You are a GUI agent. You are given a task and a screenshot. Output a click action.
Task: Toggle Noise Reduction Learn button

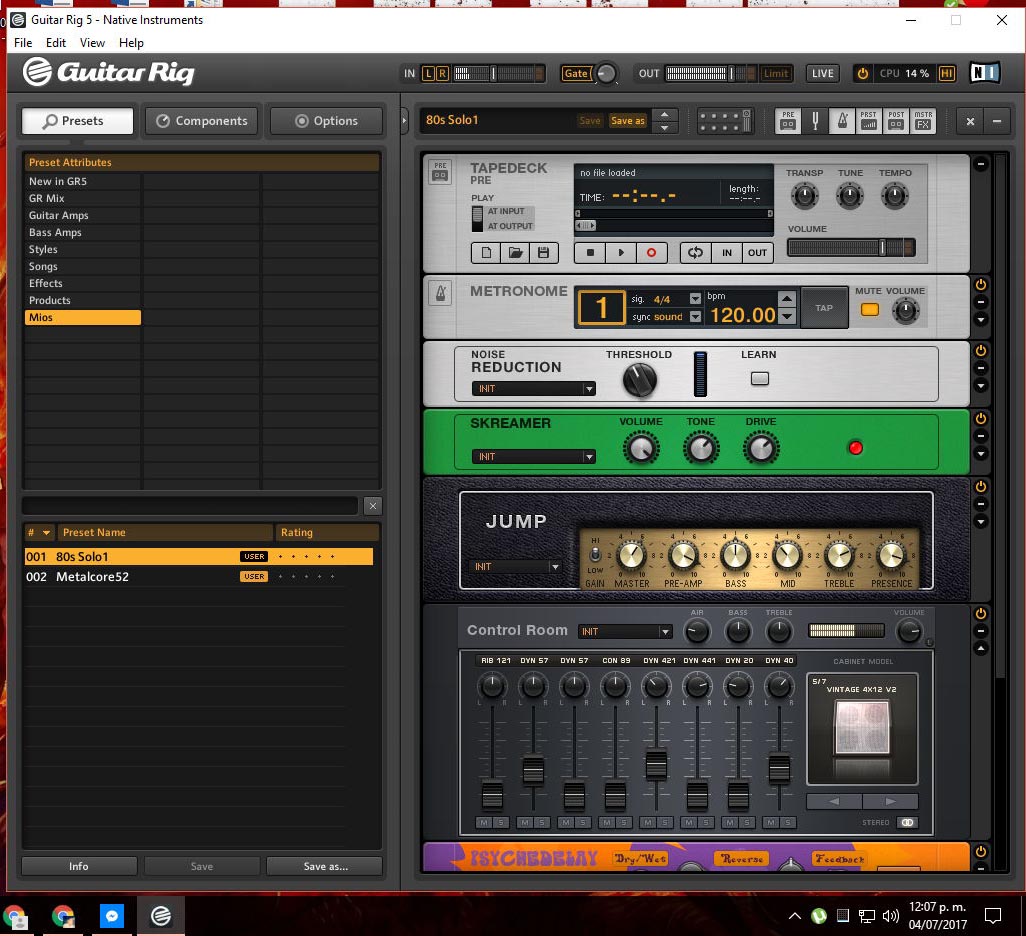point(760,378)
